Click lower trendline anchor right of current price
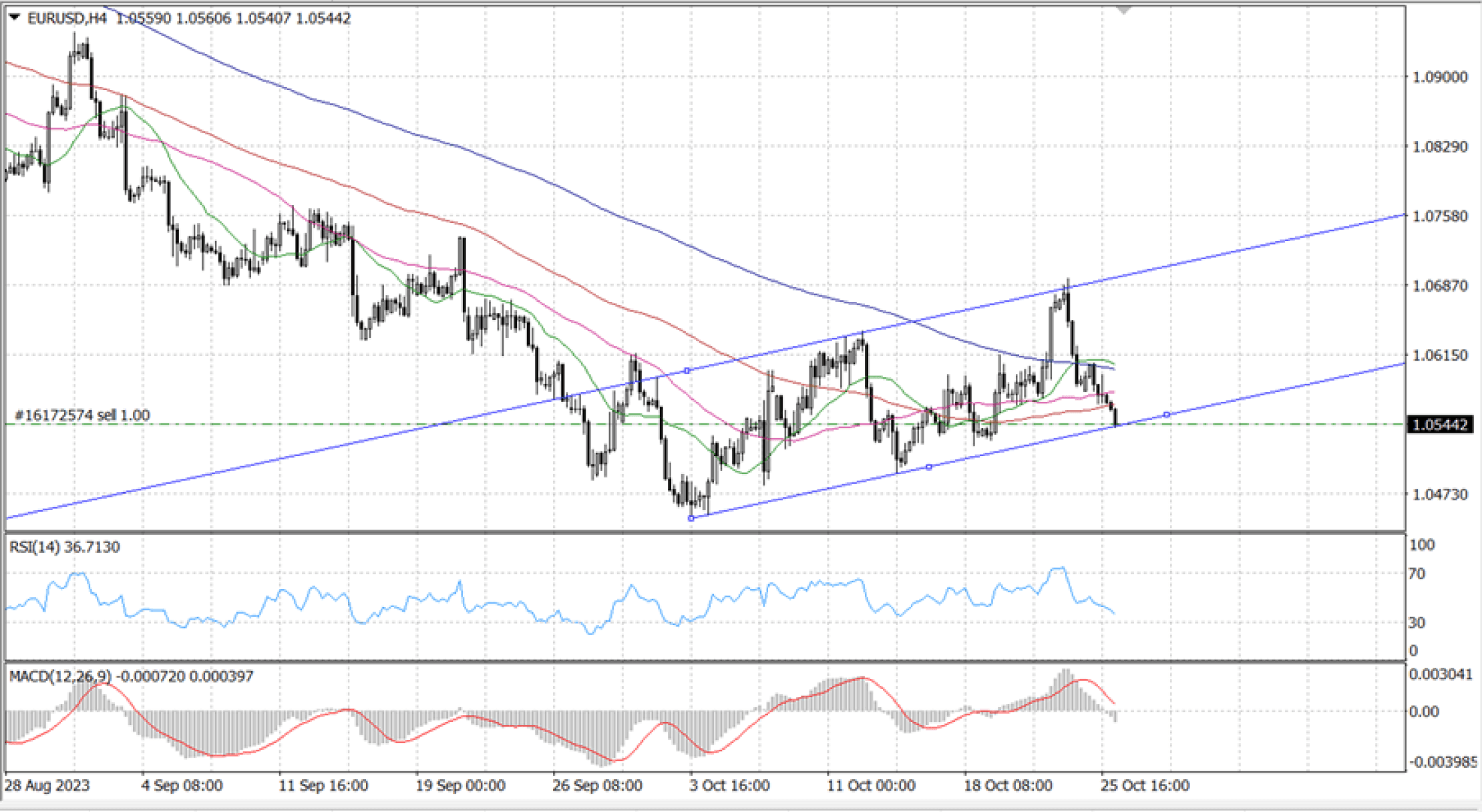 1166,415
